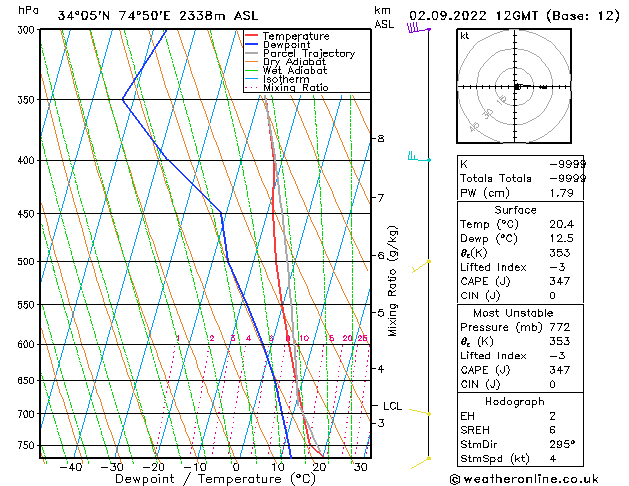This screenshot has height=486, width=629.
Task: Click the blue Dewpoint legend line swatch
Action: (x=253, y=45)
